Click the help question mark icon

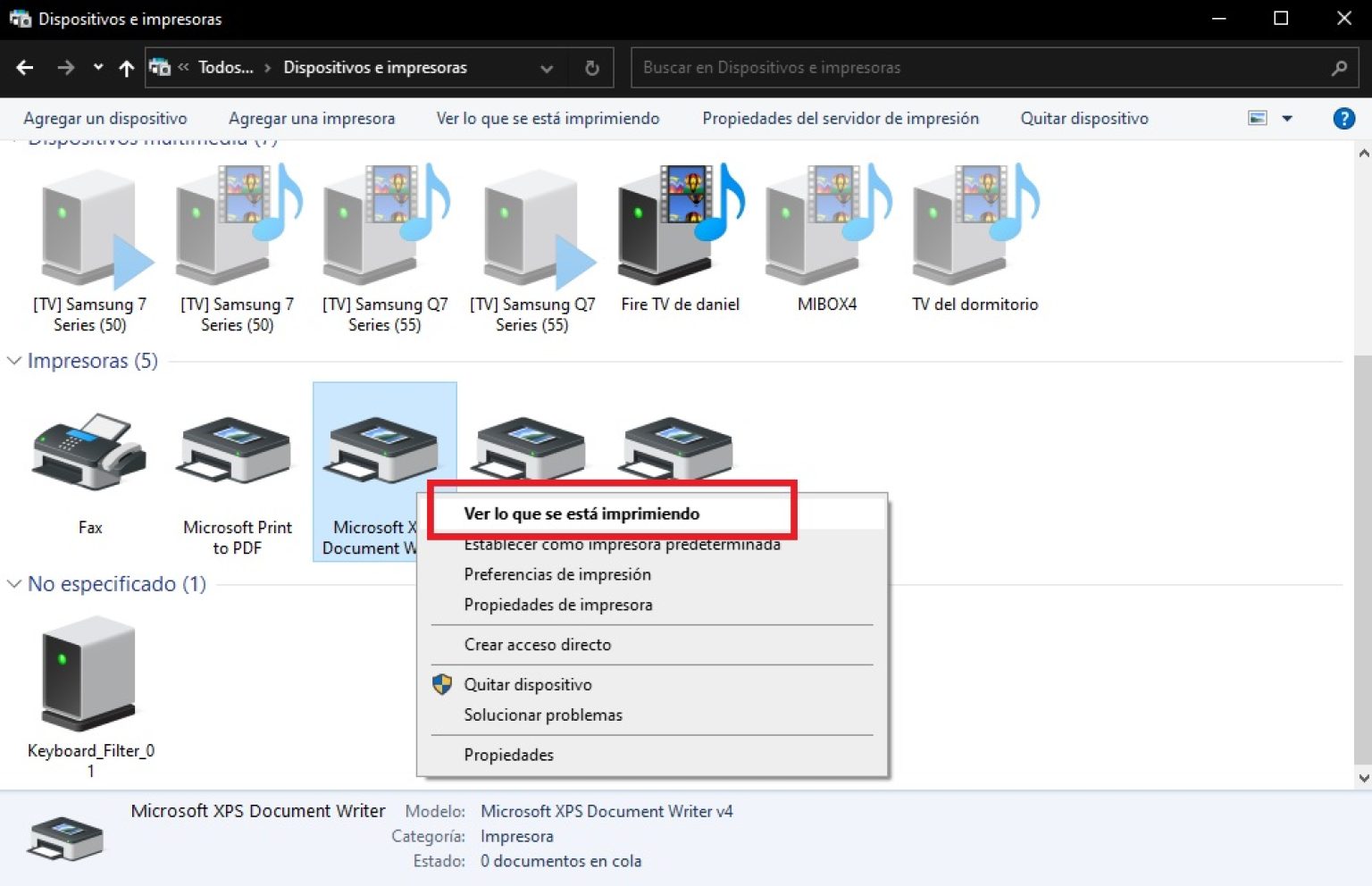(x=1343, y=118)
